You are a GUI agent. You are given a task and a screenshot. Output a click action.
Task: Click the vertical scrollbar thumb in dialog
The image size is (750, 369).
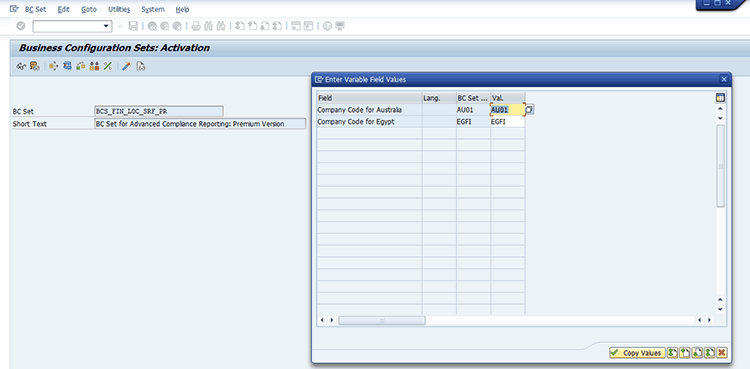[720, 166]
